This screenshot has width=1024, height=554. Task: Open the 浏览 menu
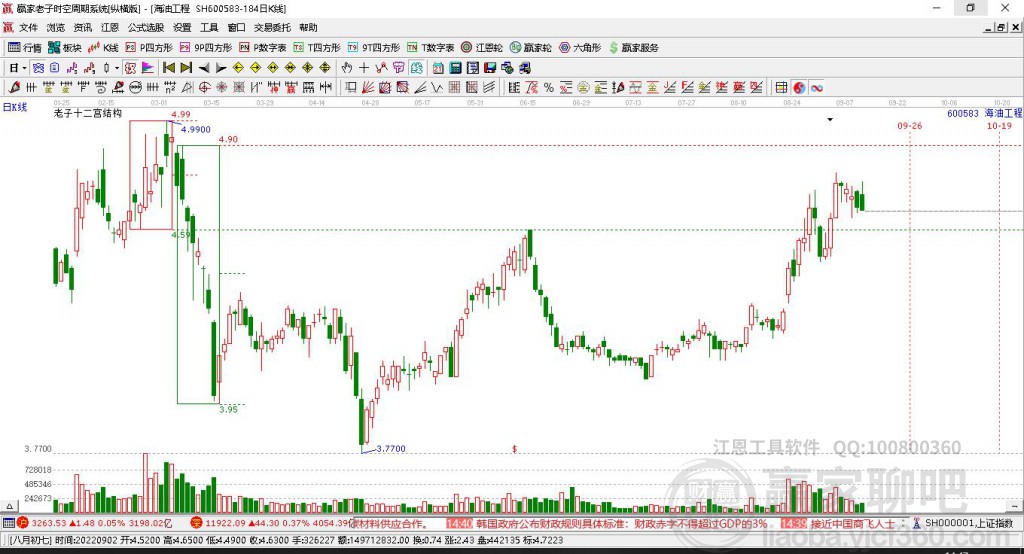(56, 27)
